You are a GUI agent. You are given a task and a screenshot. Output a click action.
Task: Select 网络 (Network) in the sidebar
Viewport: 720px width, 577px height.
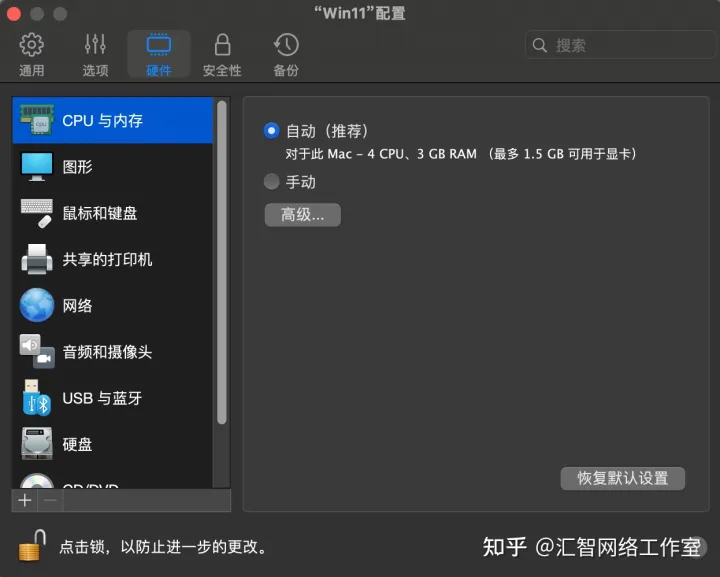[112, 305]
